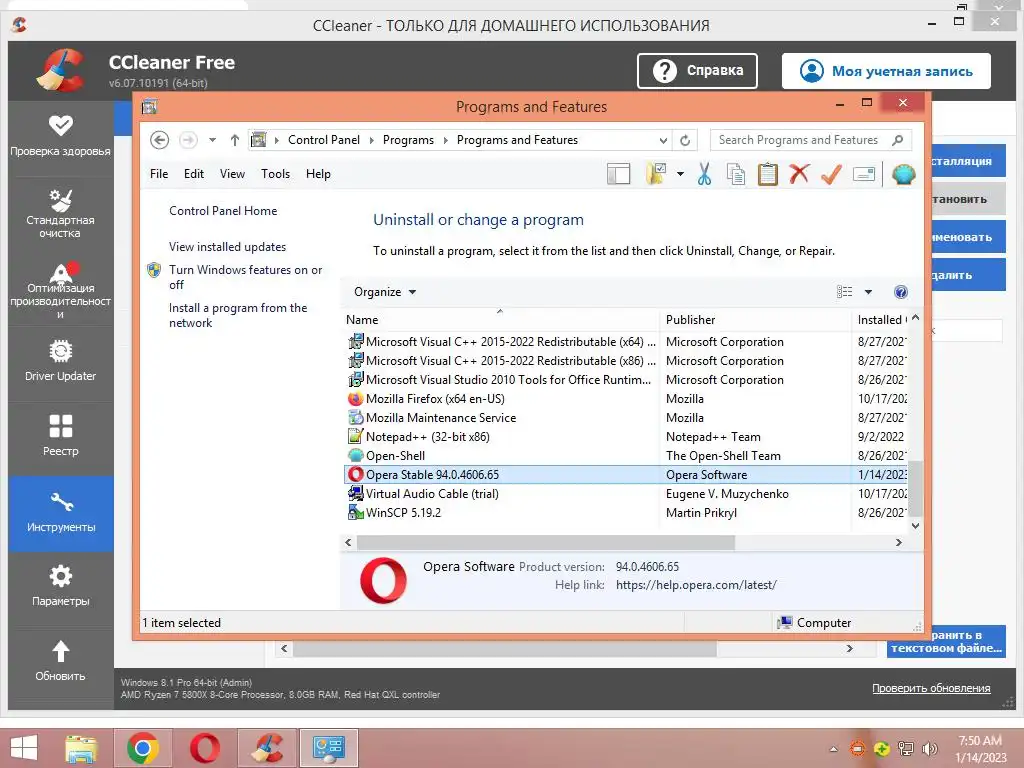Open Control Panel Home link

tap(223, 211)
